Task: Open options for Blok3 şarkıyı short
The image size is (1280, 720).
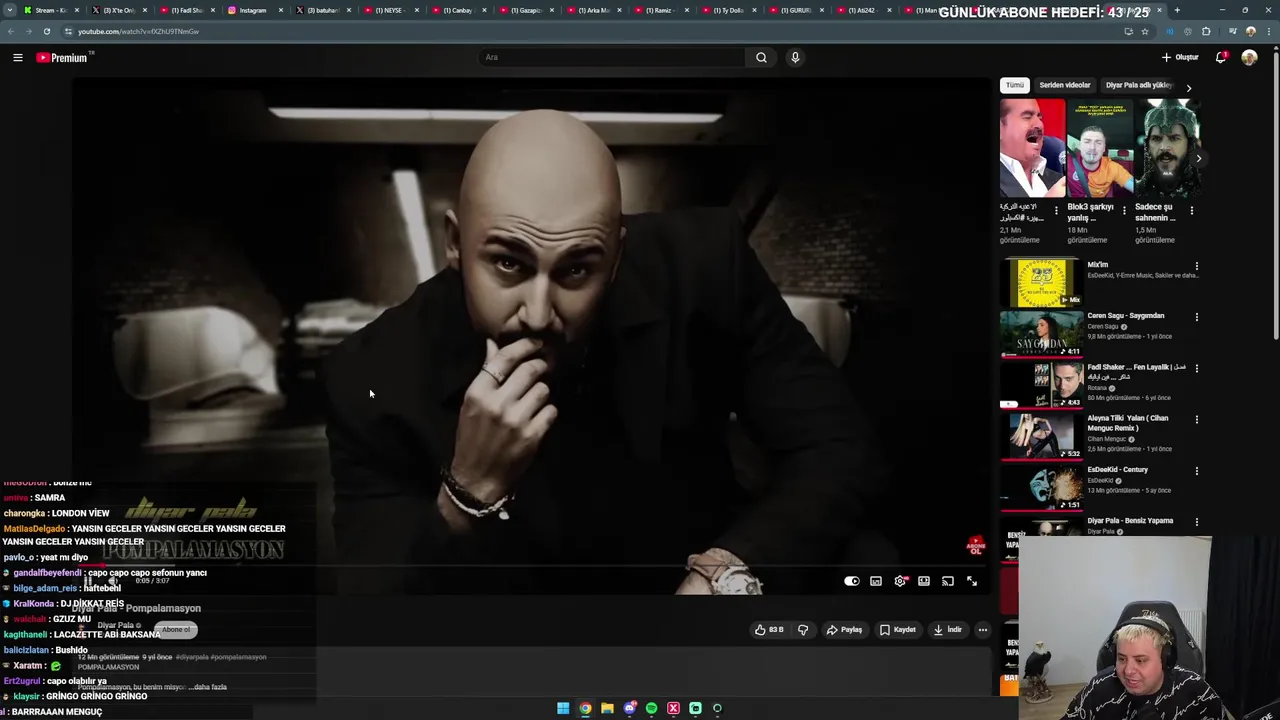Action: click(x=1124, y=211)
